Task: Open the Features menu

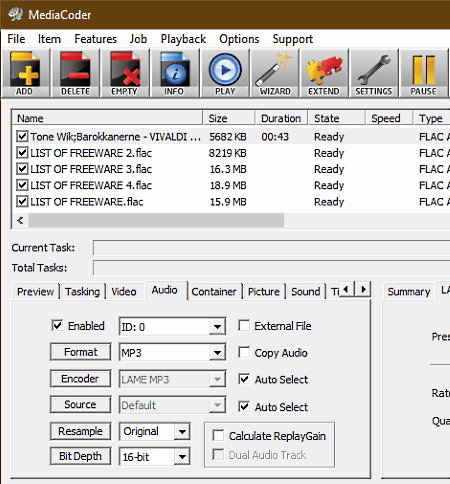Action: coord(95,39)
